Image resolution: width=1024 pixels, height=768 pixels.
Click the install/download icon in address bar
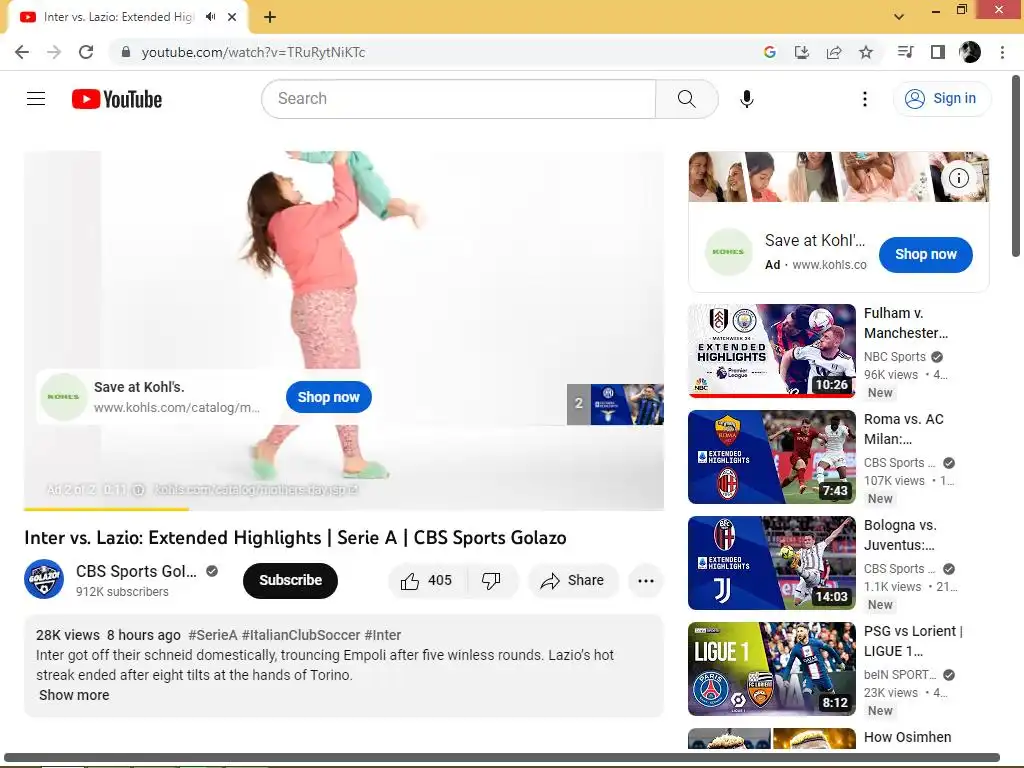point(801,52)
